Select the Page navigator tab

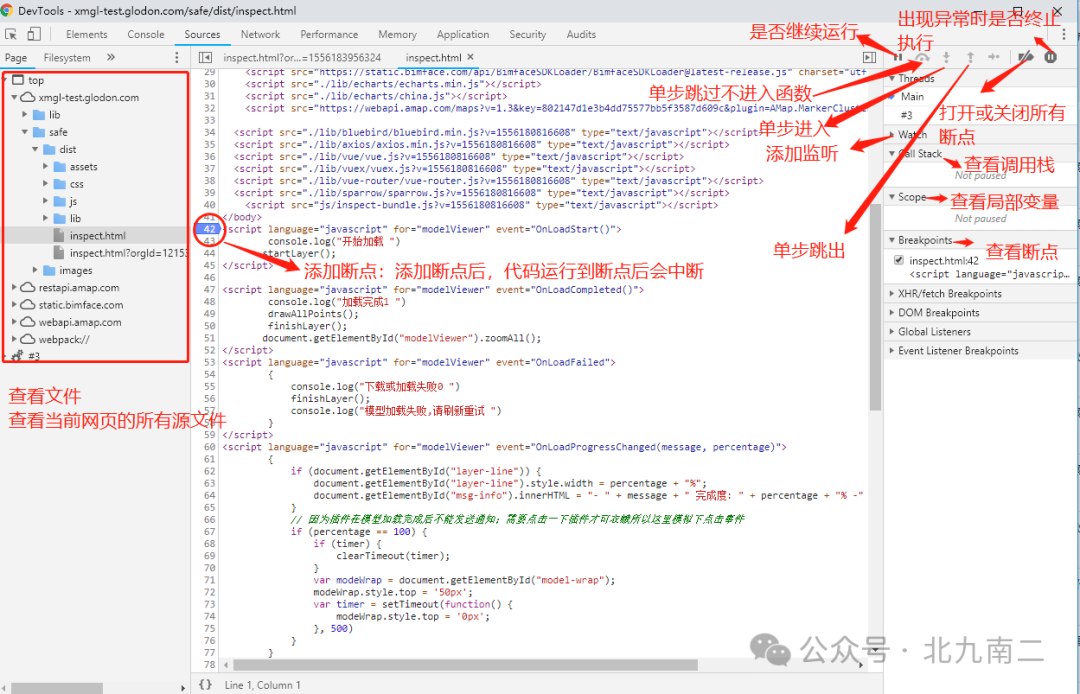[16, 58]
